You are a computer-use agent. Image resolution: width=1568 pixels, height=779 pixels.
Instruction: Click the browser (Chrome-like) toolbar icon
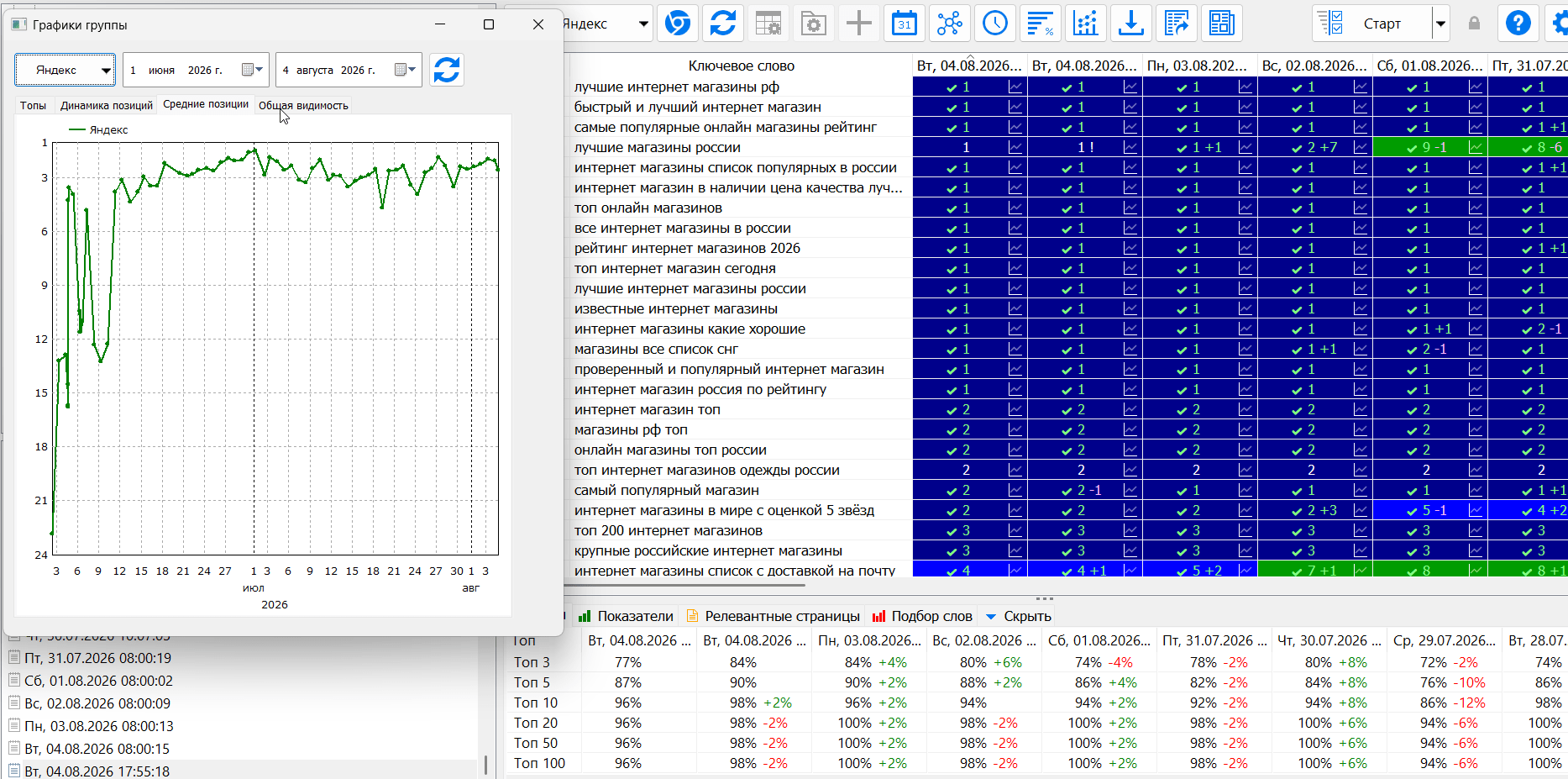678,24
